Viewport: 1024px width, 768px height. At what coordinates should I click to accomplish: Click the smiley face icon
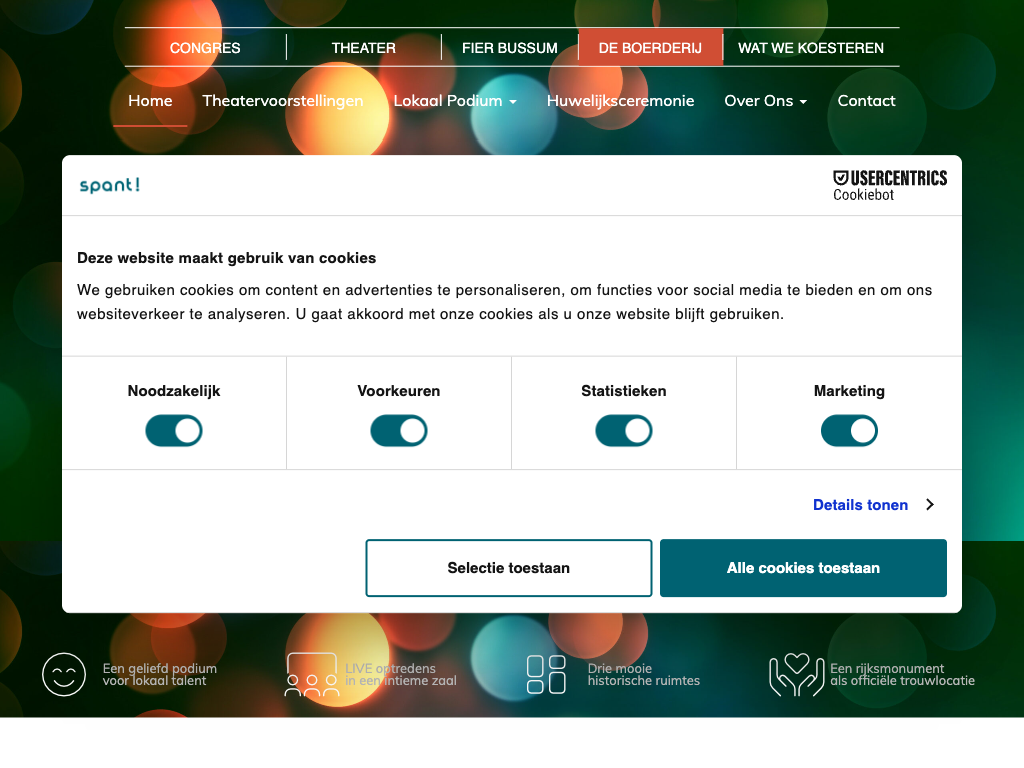pyautogui.click(x=64, y=675)
